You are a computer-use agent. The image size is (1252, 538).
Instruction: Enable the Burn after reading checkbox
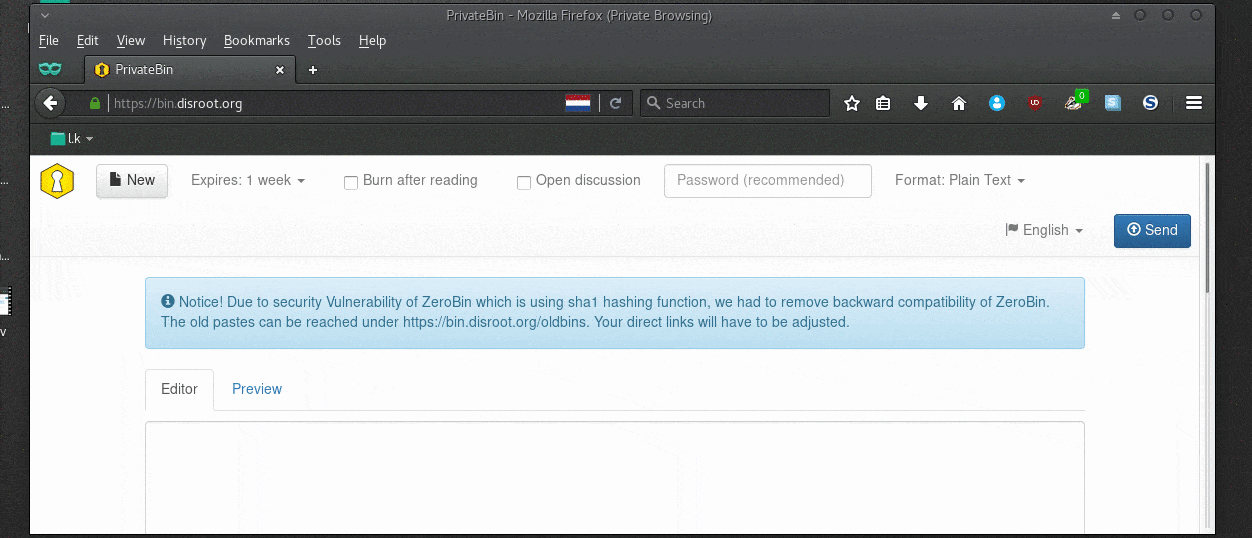pos(351,182)
